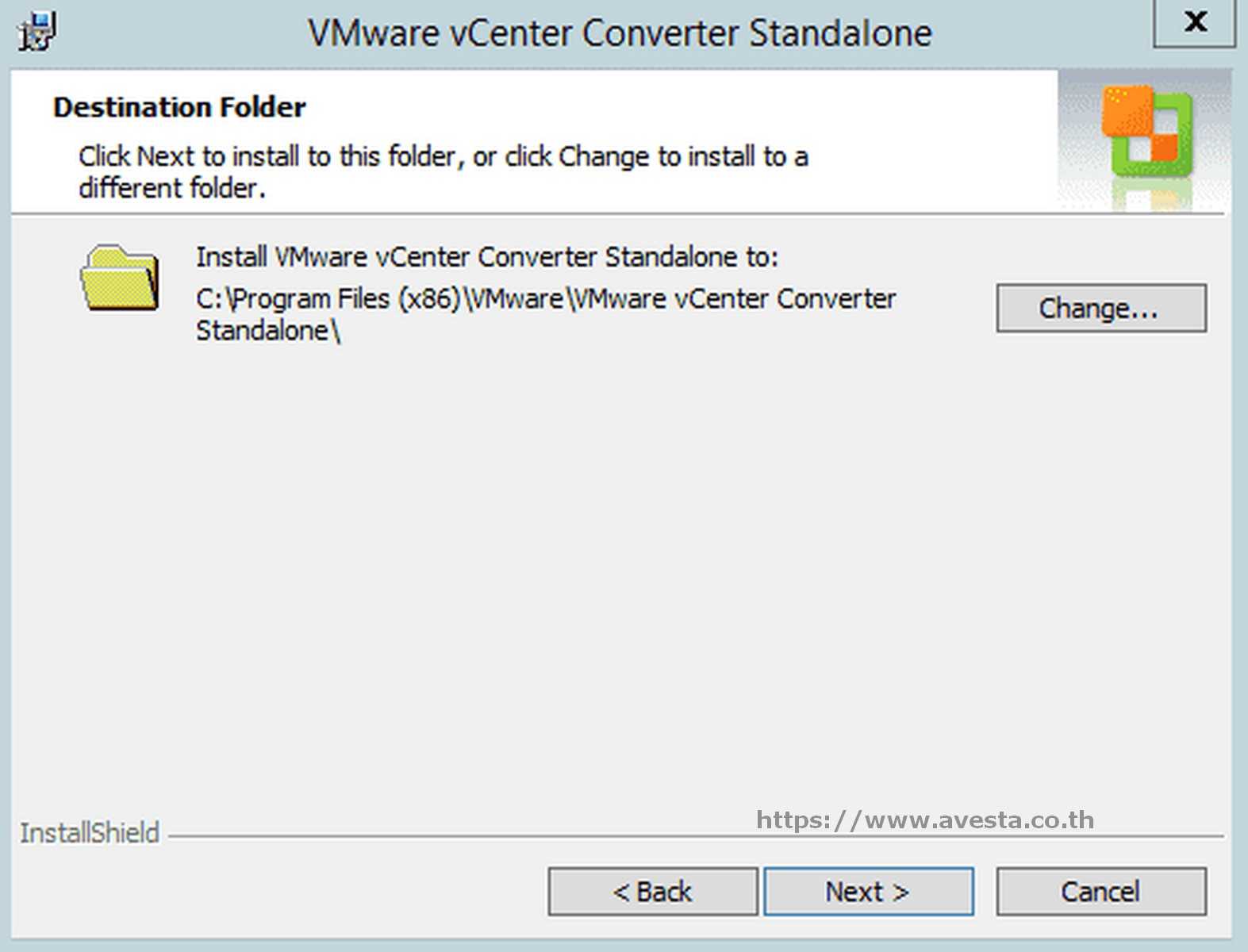Cancel the Converter Standalone installation

[1100, 892]
